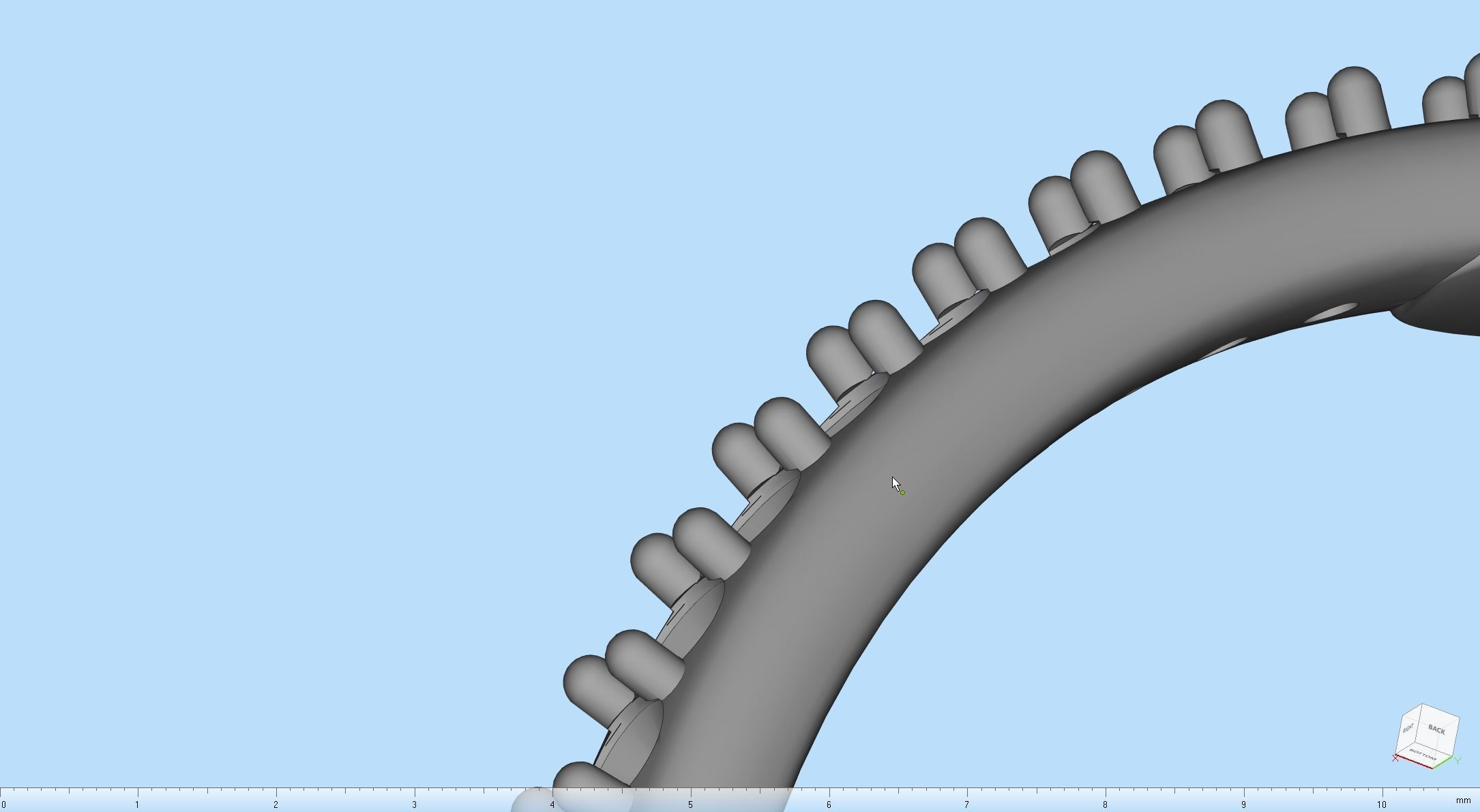Click the "mm" unit label on the ruler
Image resolution: width=1480 pixels, height=812 pixels.
coord(1463,800)
